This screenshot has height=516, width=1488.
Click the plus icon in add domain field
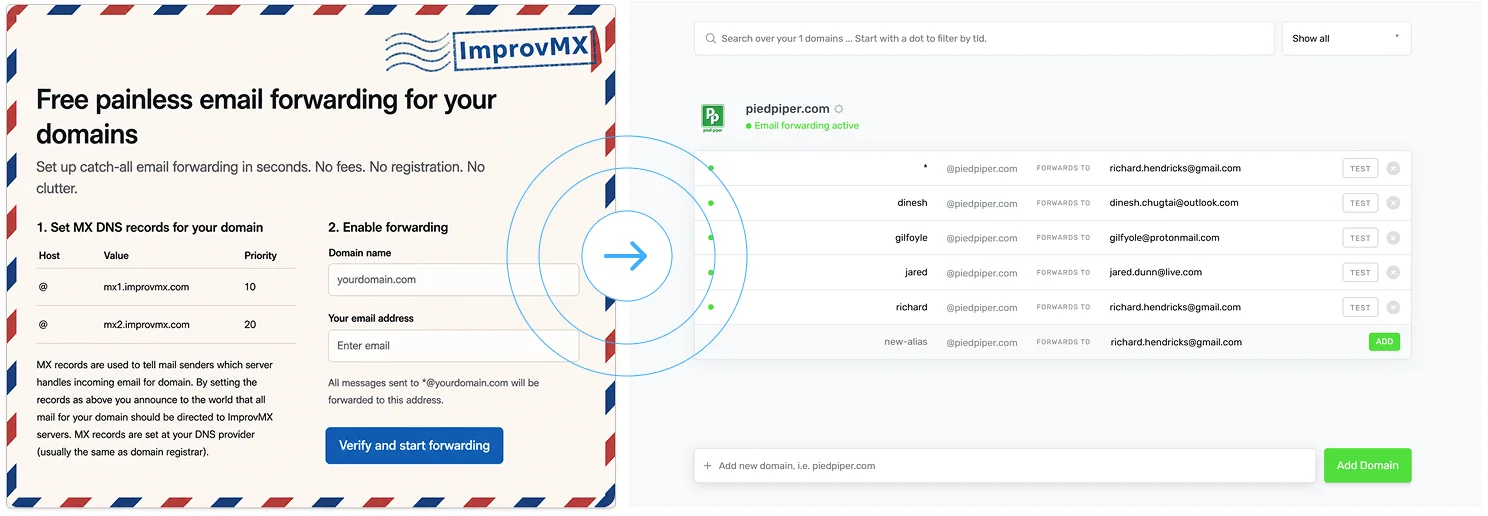pyautogui.click(x=708, y=466)
